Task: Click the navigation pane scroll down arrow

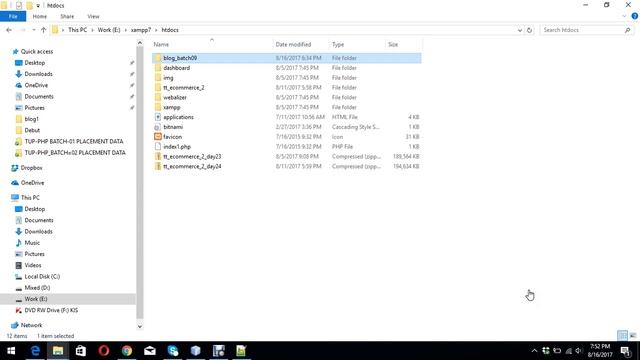Action: pos(140,327)
